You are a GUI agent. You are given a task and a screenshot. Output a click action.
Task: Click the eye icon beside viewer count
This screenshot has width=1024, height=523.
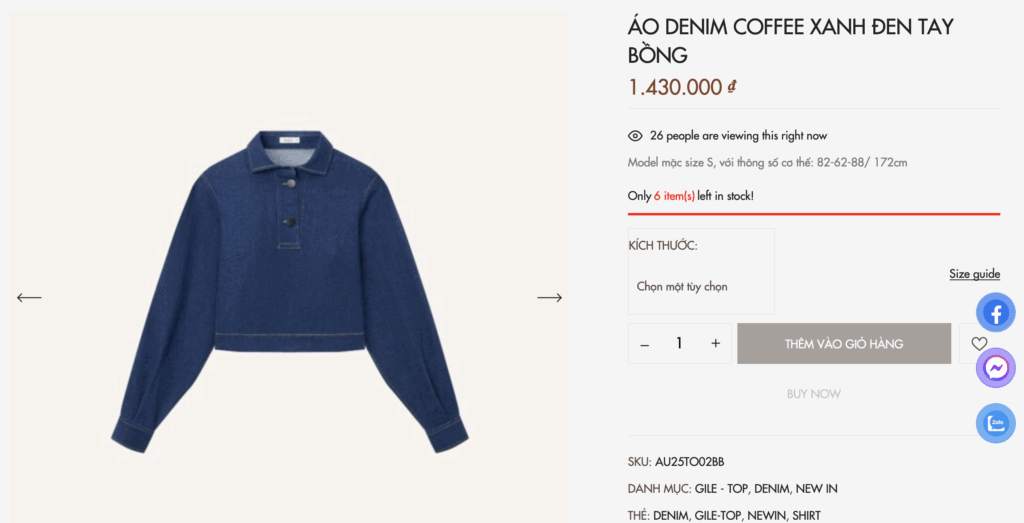635,136
